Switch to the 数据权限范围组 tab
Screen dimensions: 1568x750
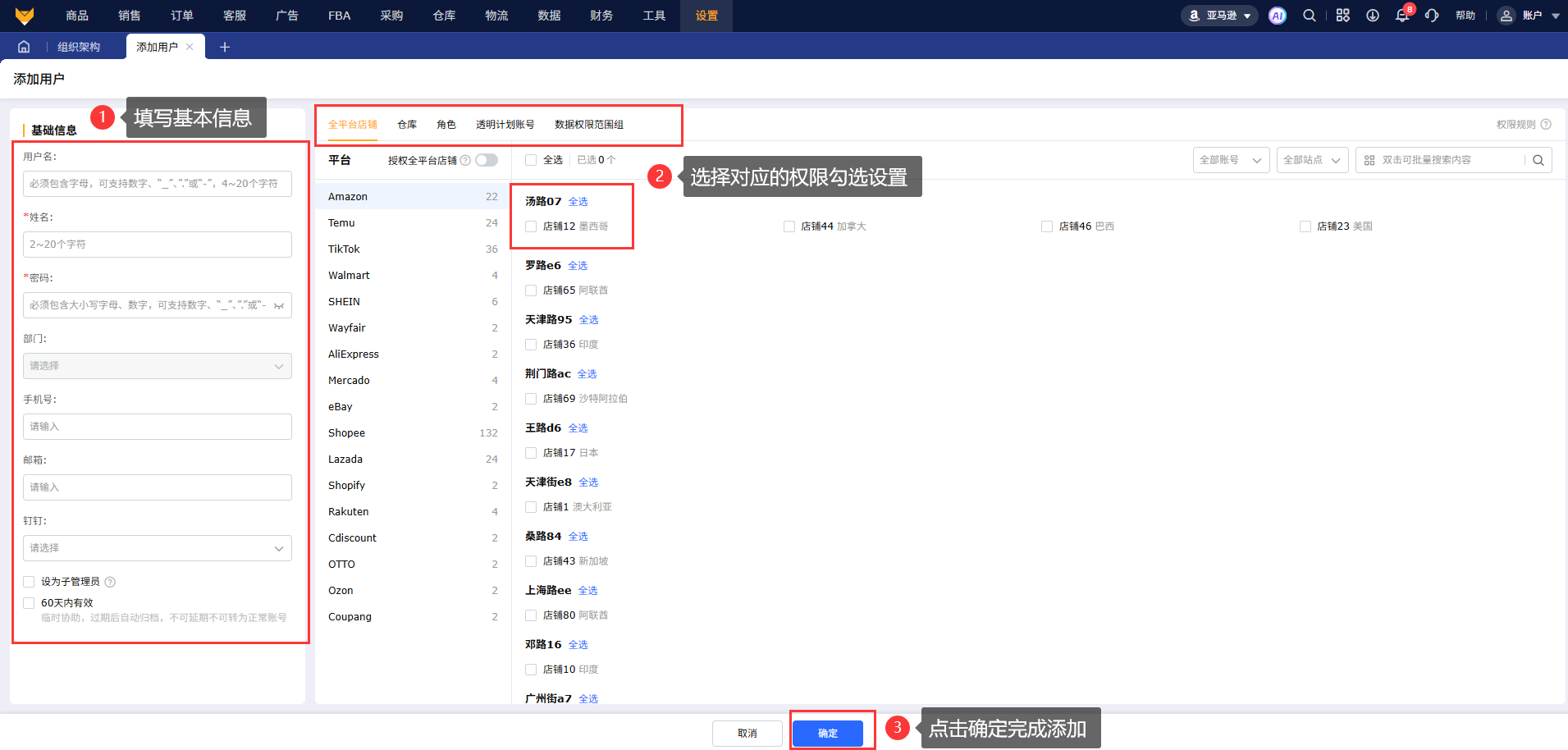click(x=589, y=125)
